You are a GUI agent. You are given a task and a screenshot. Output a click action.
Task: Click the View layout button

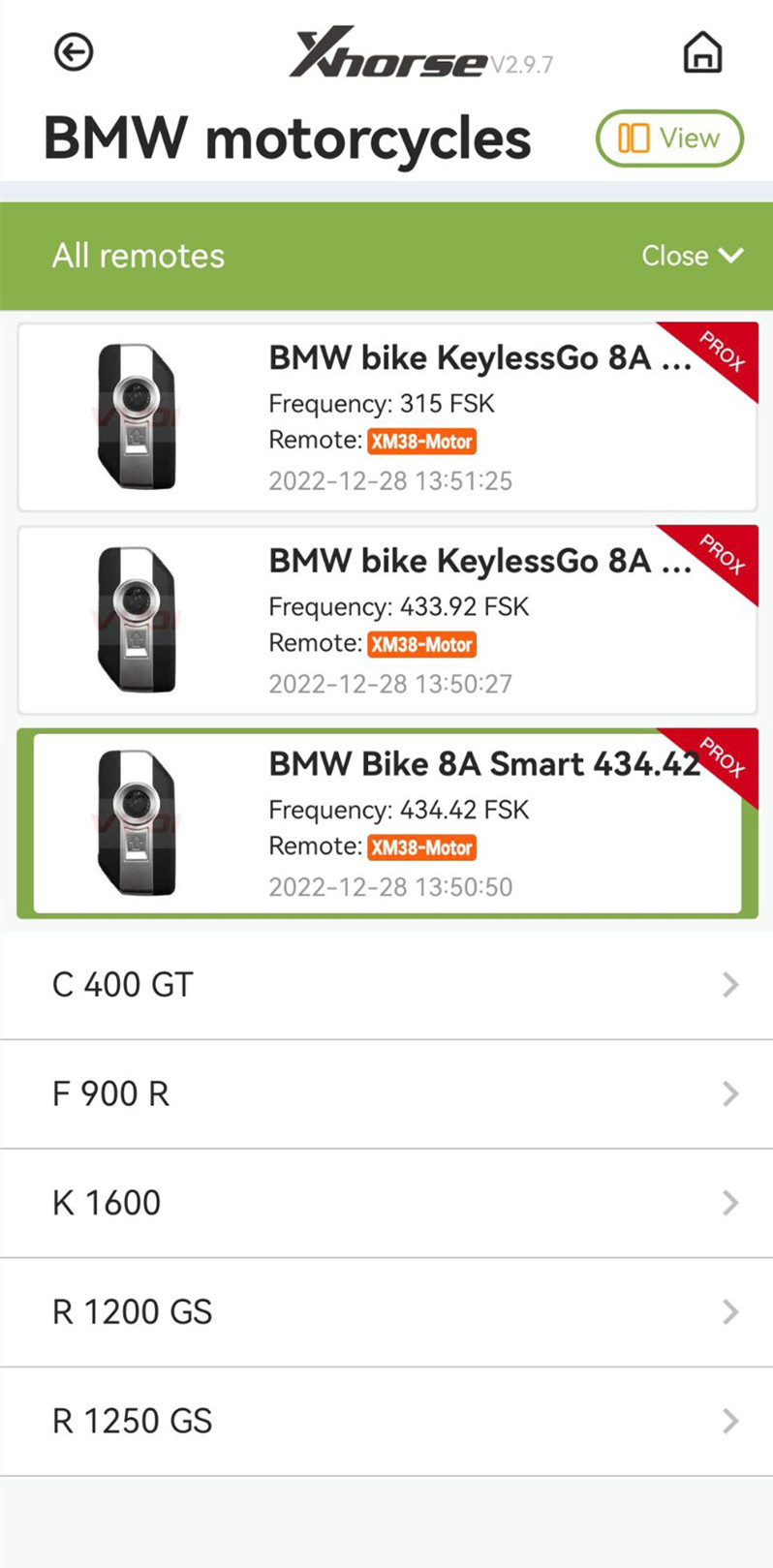point(669,138)
